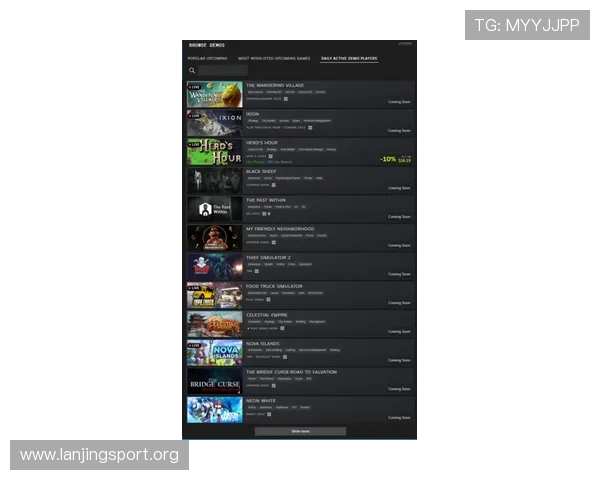Open Hero's Hour title link

pos(262,143)
